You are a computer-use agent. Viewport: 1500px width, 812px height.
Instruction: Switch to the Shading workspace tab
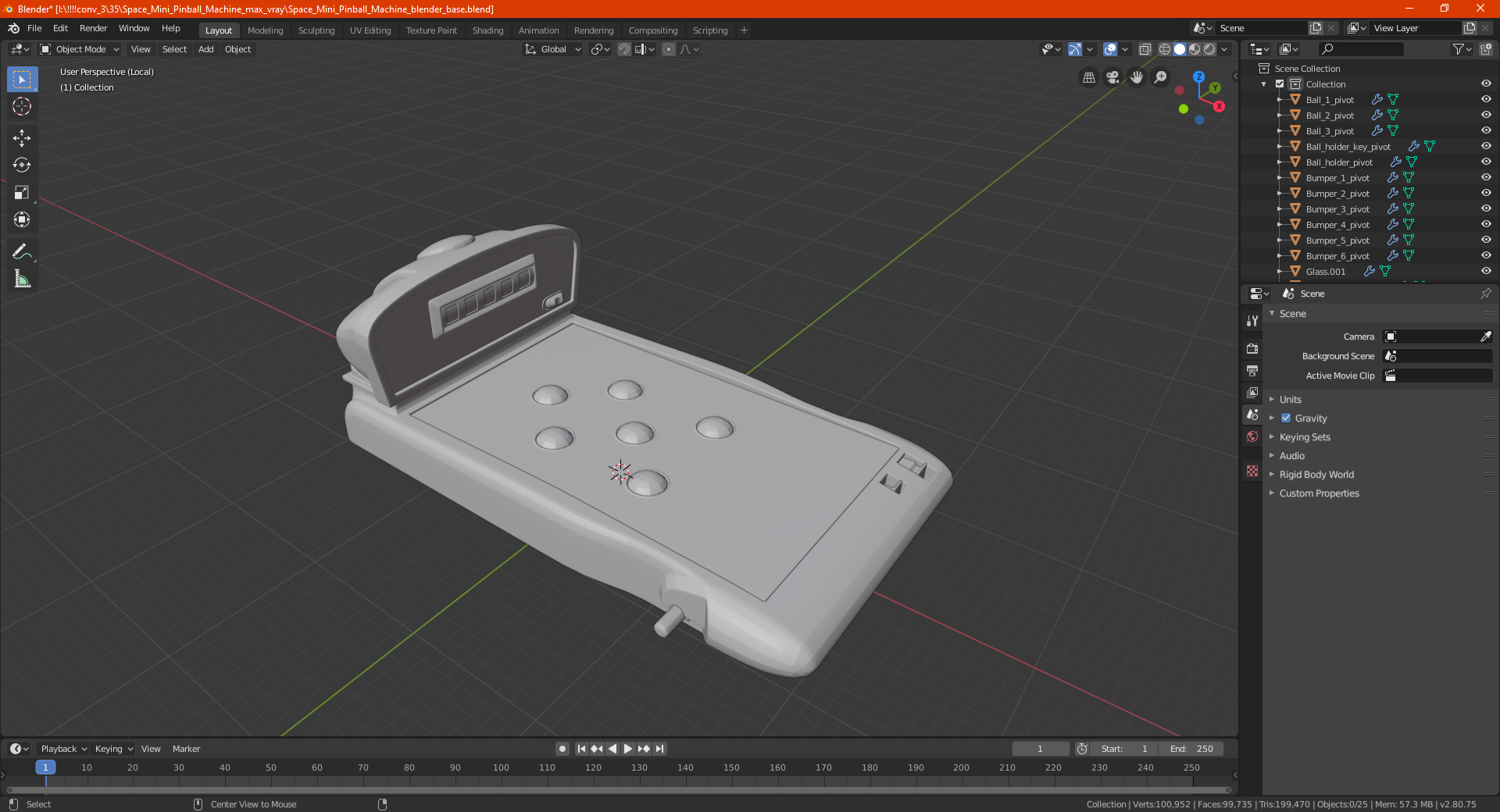coord(487,30)
